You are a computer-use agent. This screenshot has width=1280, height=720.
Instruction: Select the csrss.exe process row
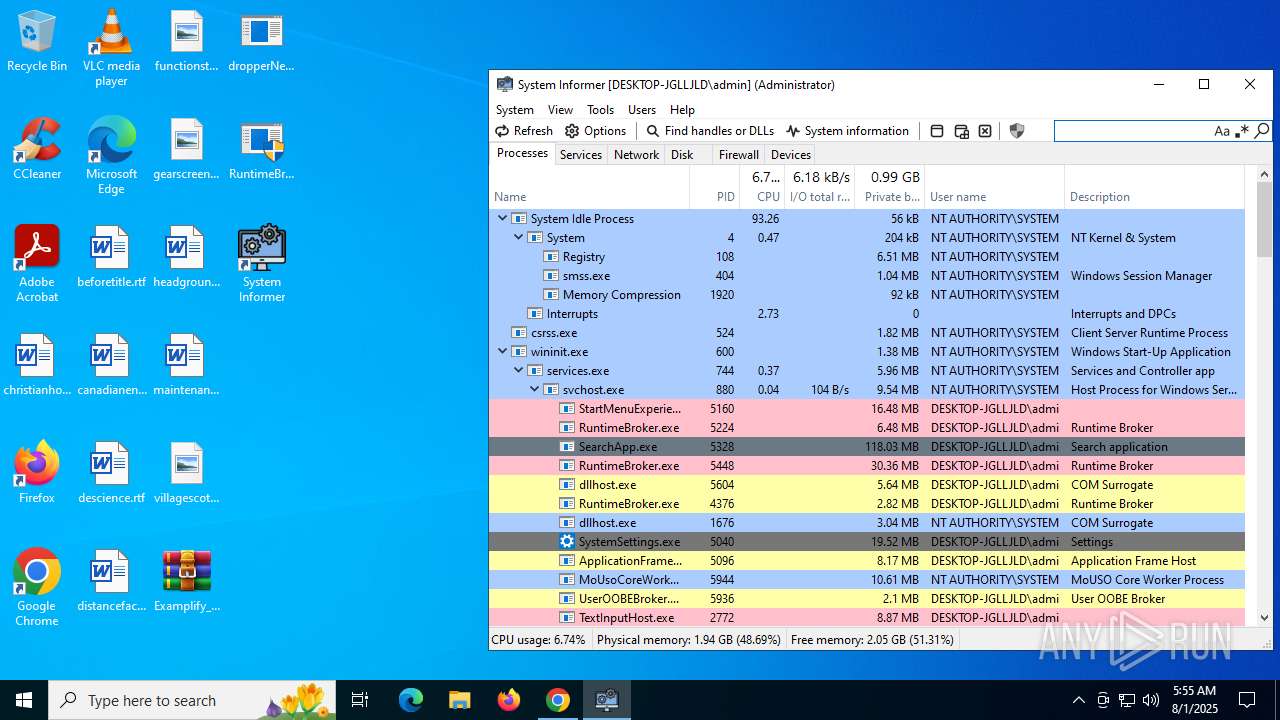[867, 333]
